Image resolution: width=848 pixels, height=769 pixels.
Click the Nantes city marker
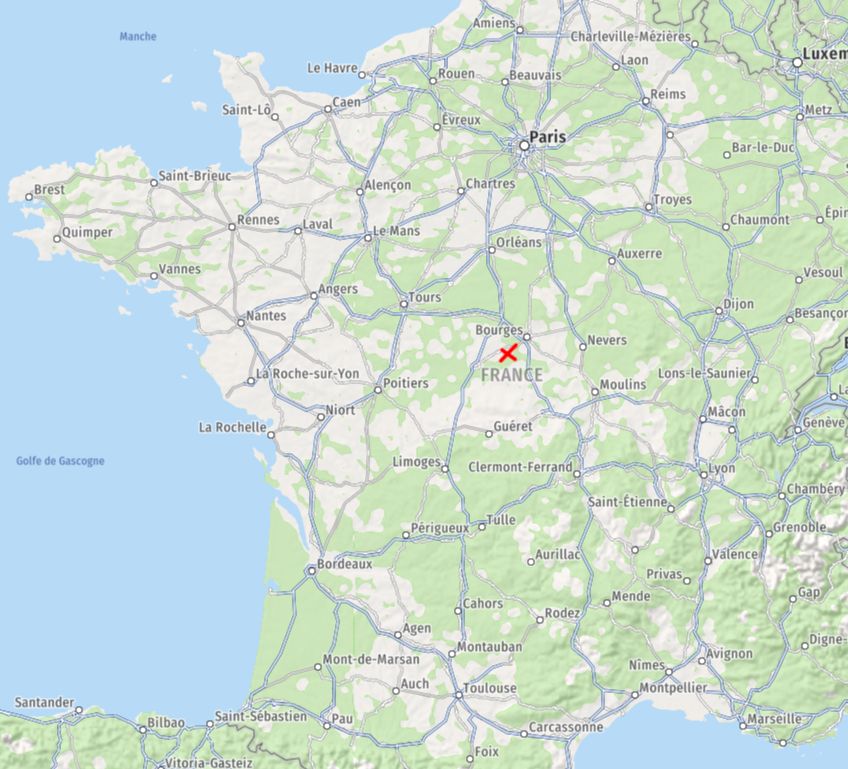241,323
